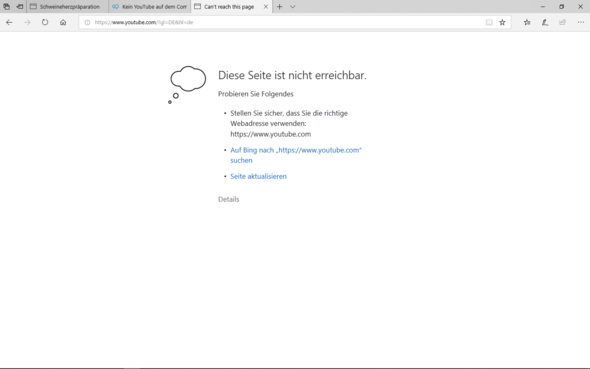
Task: Open the Favorites hub
Action: (x=527, y=22)
